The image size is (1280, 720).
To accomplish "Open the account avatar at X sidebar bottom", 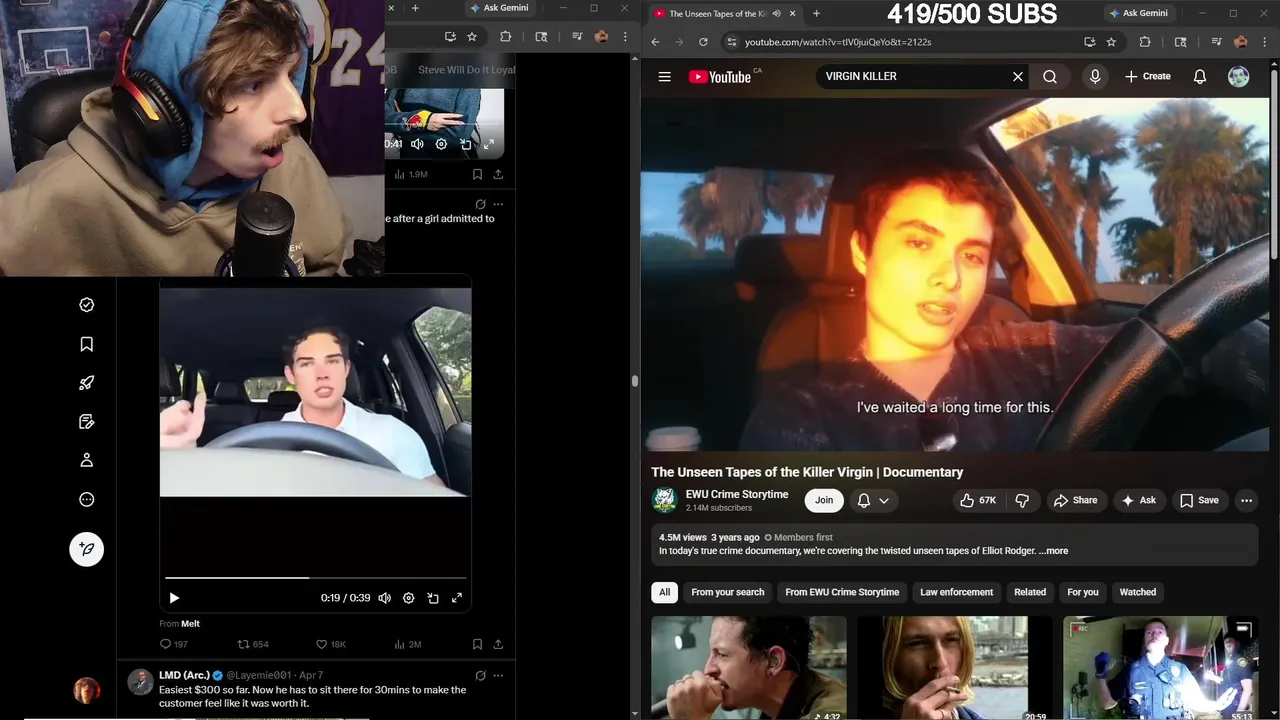I will coord(87,690).
